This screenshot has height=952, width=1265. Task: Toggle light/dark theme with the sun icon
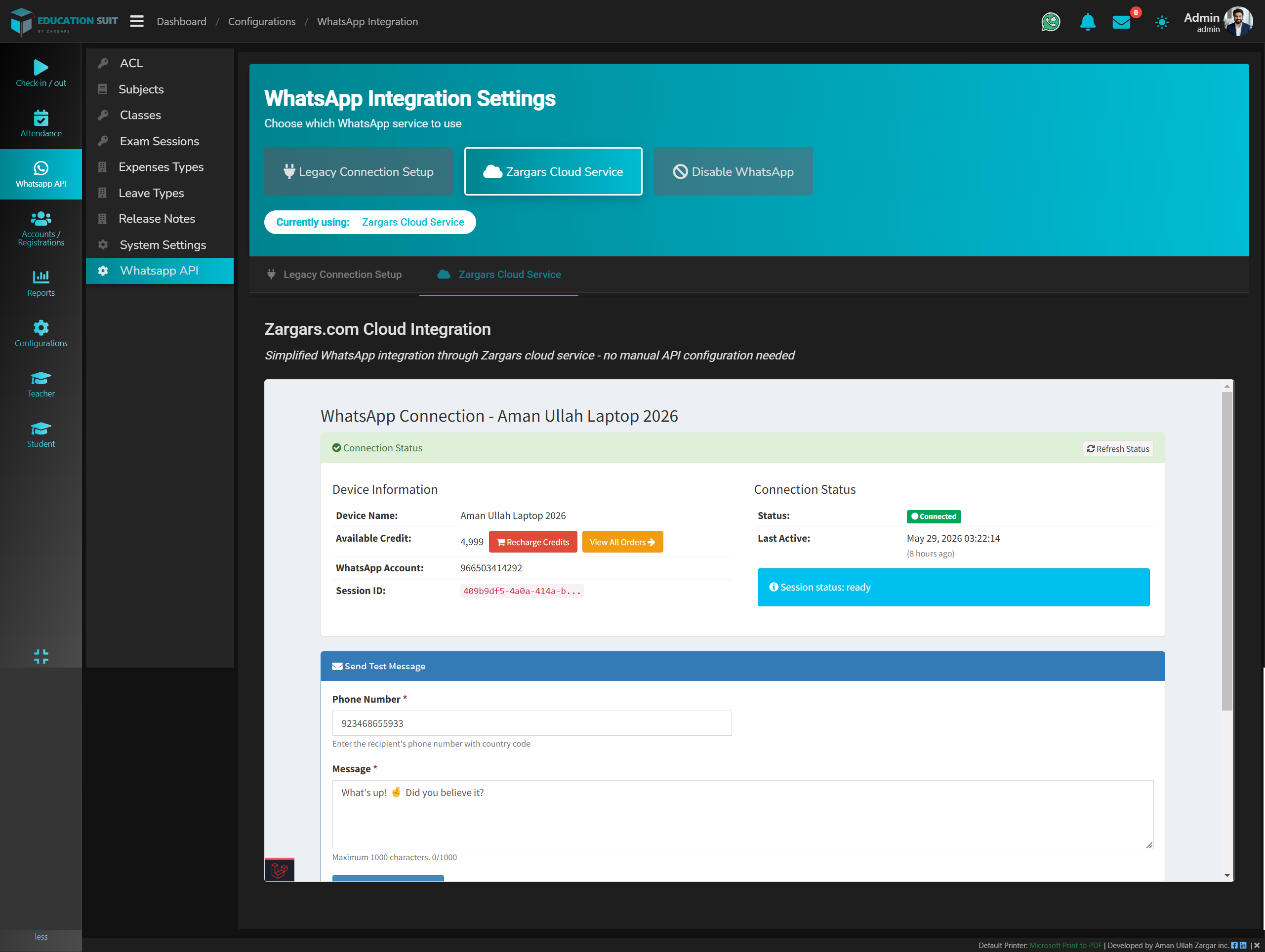point(1161,22)
